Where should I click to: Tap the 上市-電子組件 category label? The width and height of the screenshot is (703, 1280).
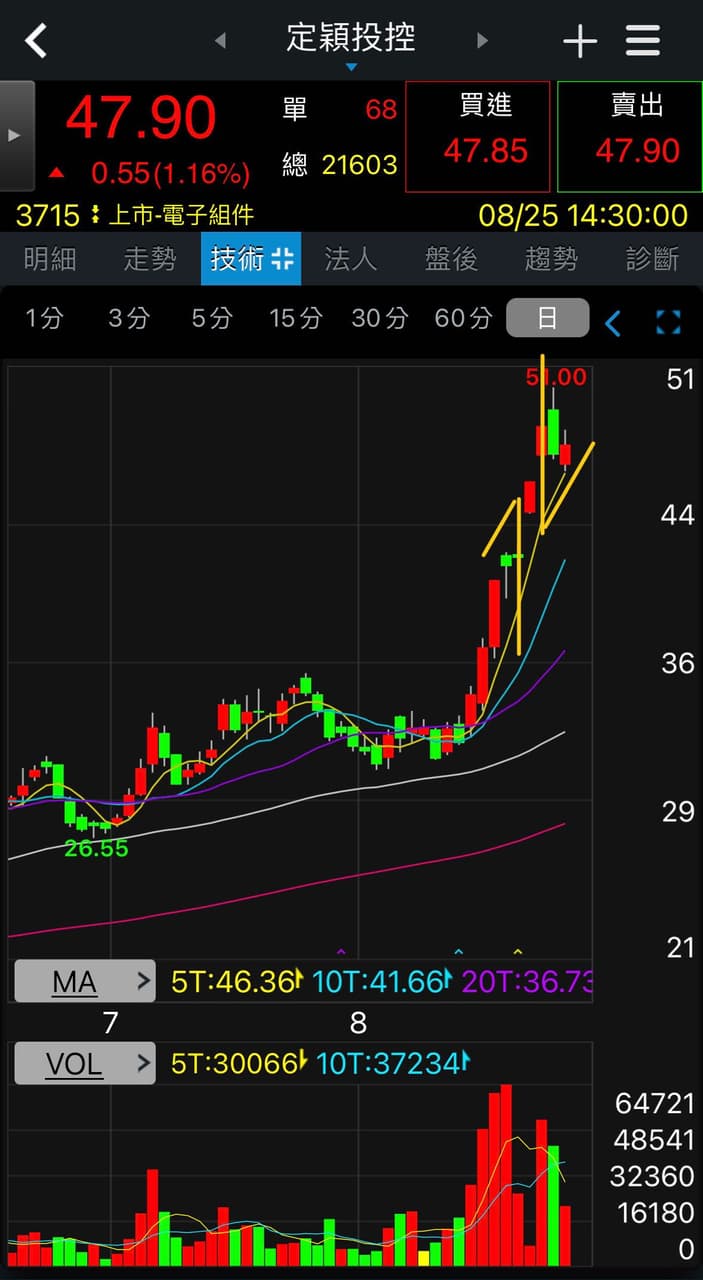180,215
